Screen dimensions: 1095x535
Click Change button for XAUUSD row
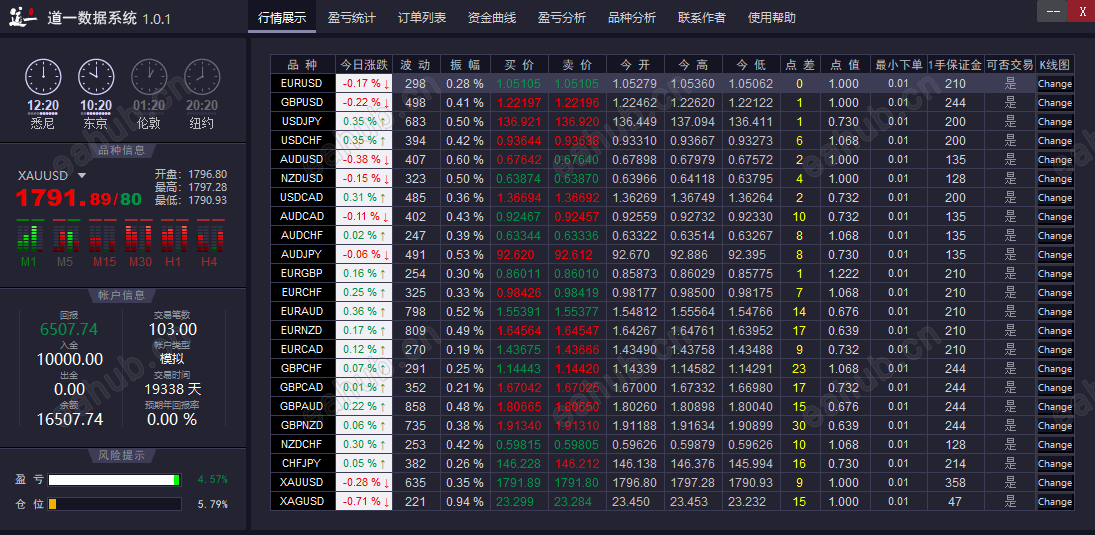point(1054,483)
